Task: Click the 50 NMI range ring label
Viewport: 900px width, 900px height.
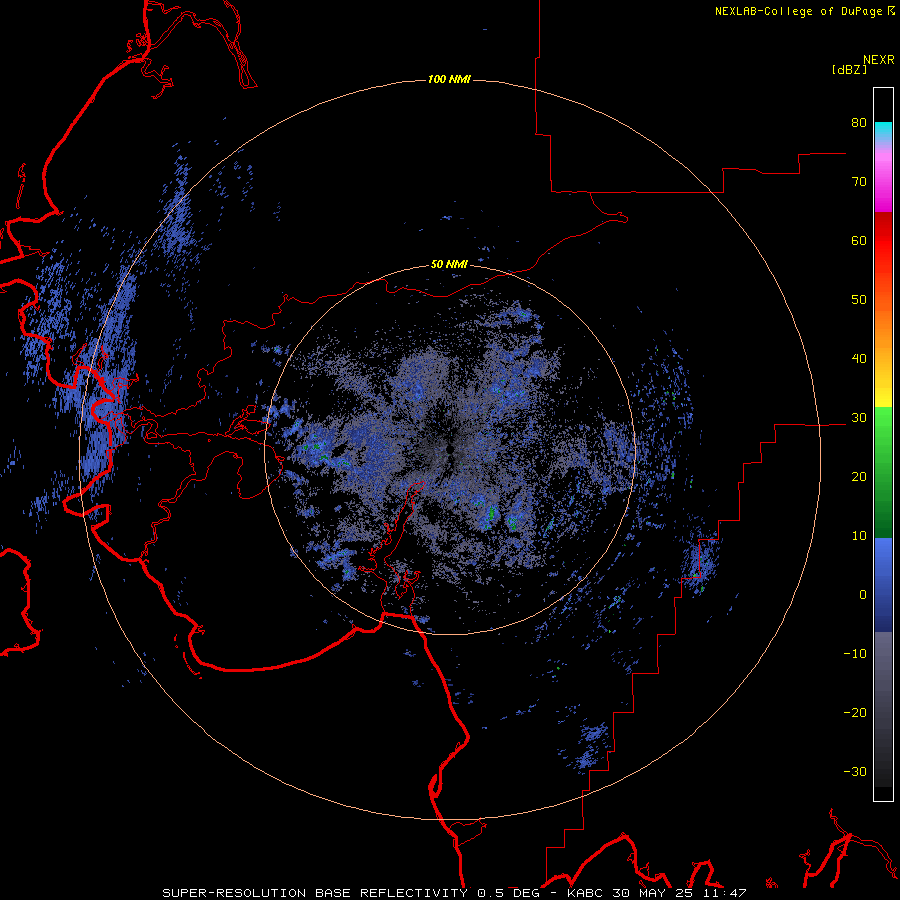Action: pyautogui.click(x=449, y=265)
